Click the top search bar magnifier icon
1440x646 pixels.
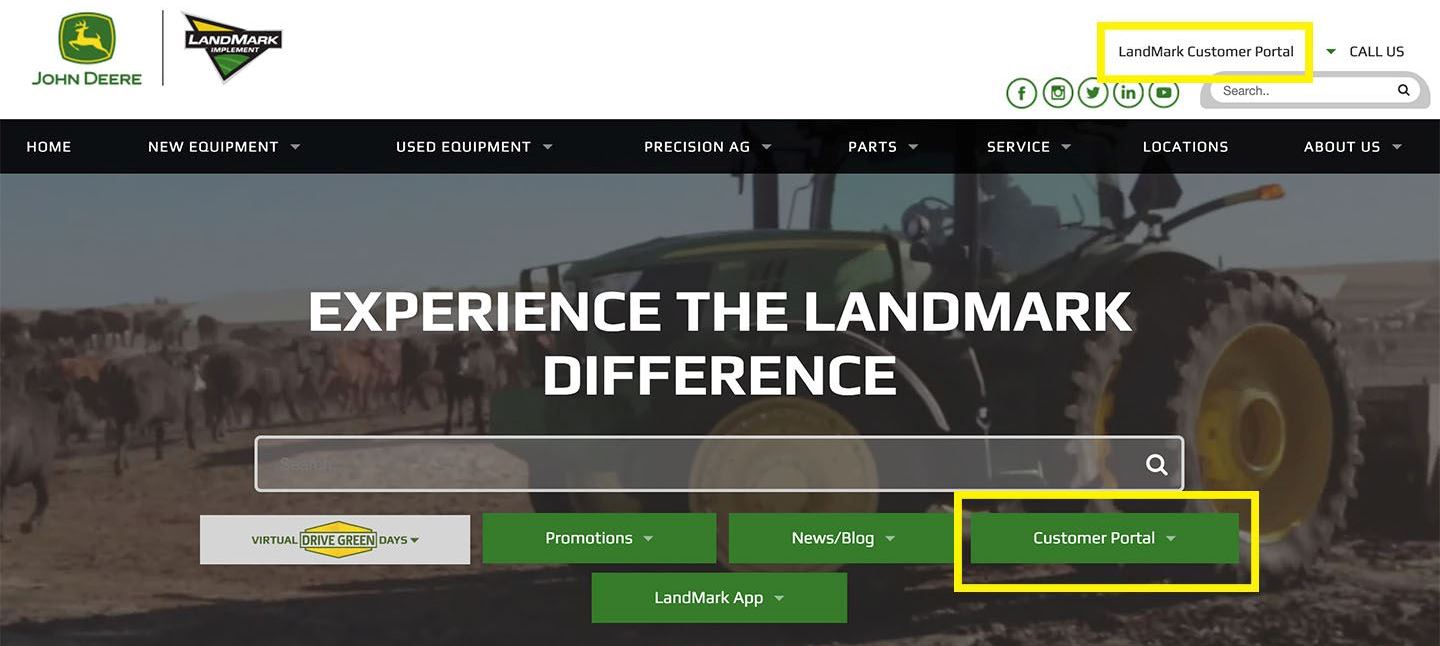[x=1404, y=90]
